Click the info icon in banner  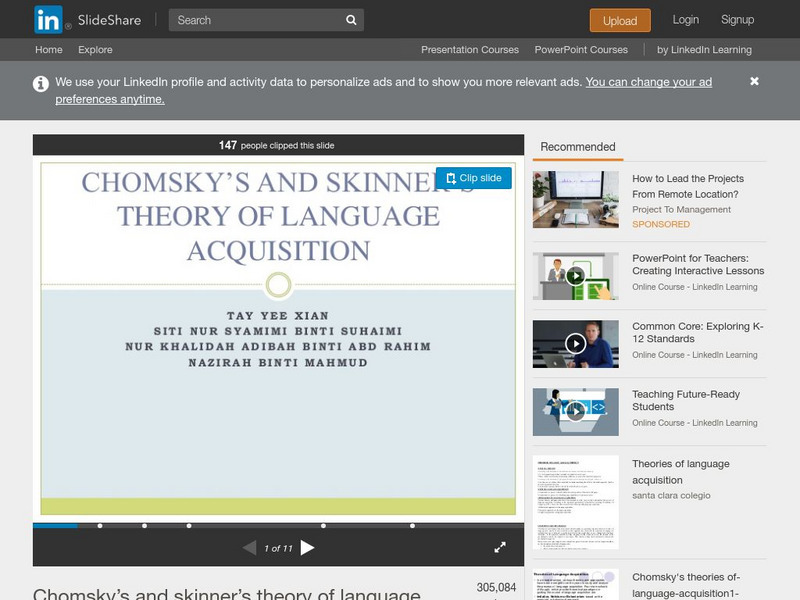(x=41, y=84)
